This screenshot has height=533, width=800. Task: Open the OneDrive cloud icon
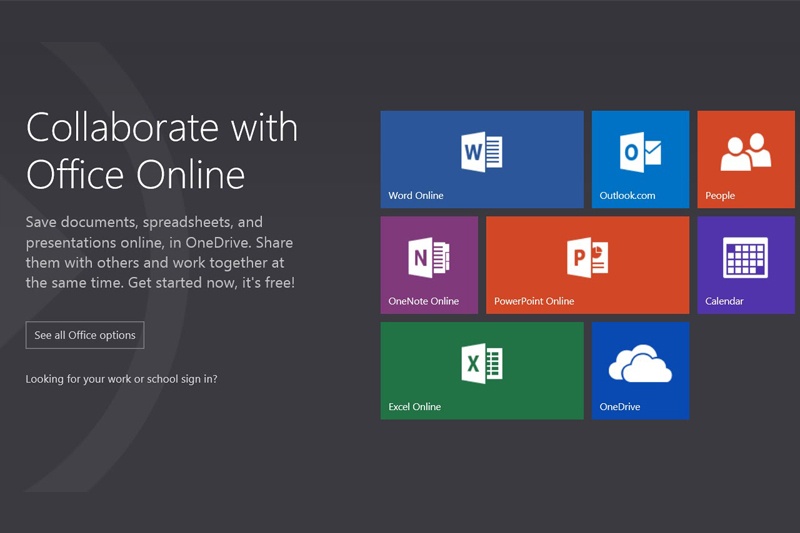coord(640,363)
